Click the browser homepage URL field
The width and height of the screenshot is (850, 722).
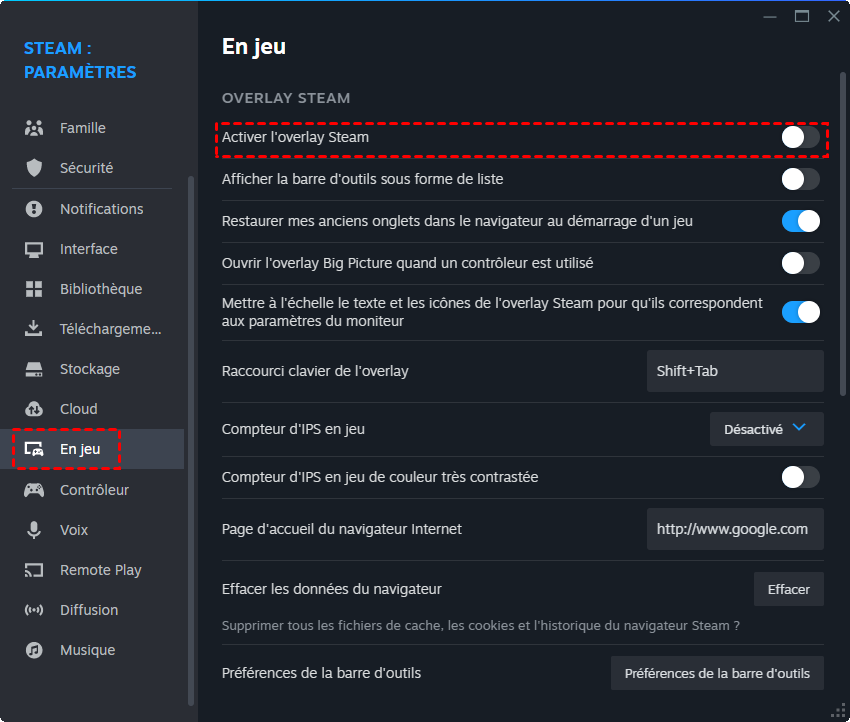point(735,529)
